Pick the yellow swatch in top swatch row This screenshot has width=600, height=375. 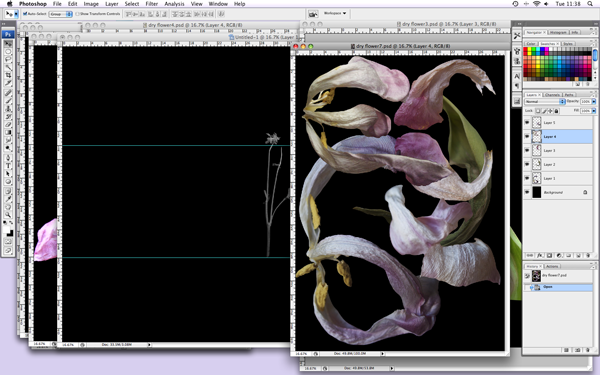(x=529, y=49)
